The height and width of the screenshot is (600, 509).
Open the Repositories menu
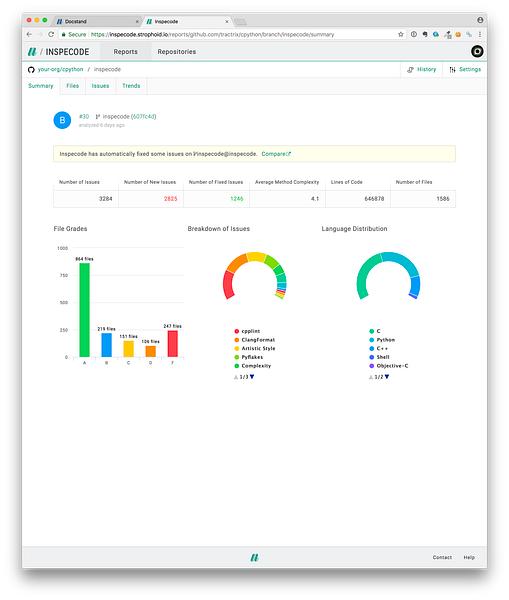tap(177, 52)
